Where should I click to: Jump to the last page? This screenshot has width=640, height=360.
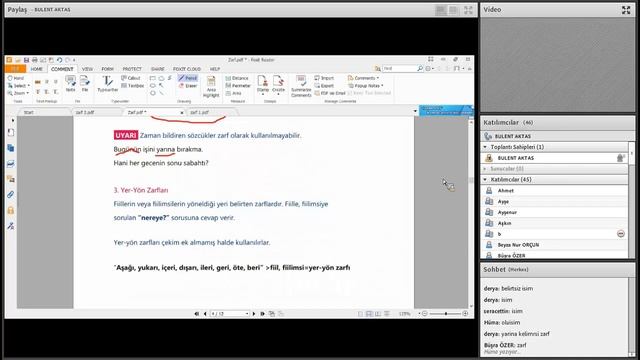click(262, 313)
